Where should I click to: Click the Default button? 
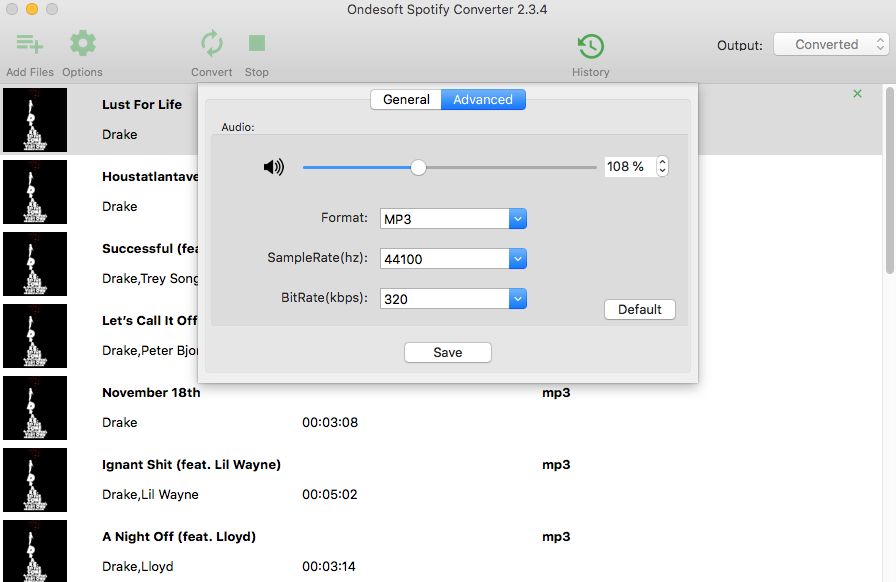(x=639, y=309)
